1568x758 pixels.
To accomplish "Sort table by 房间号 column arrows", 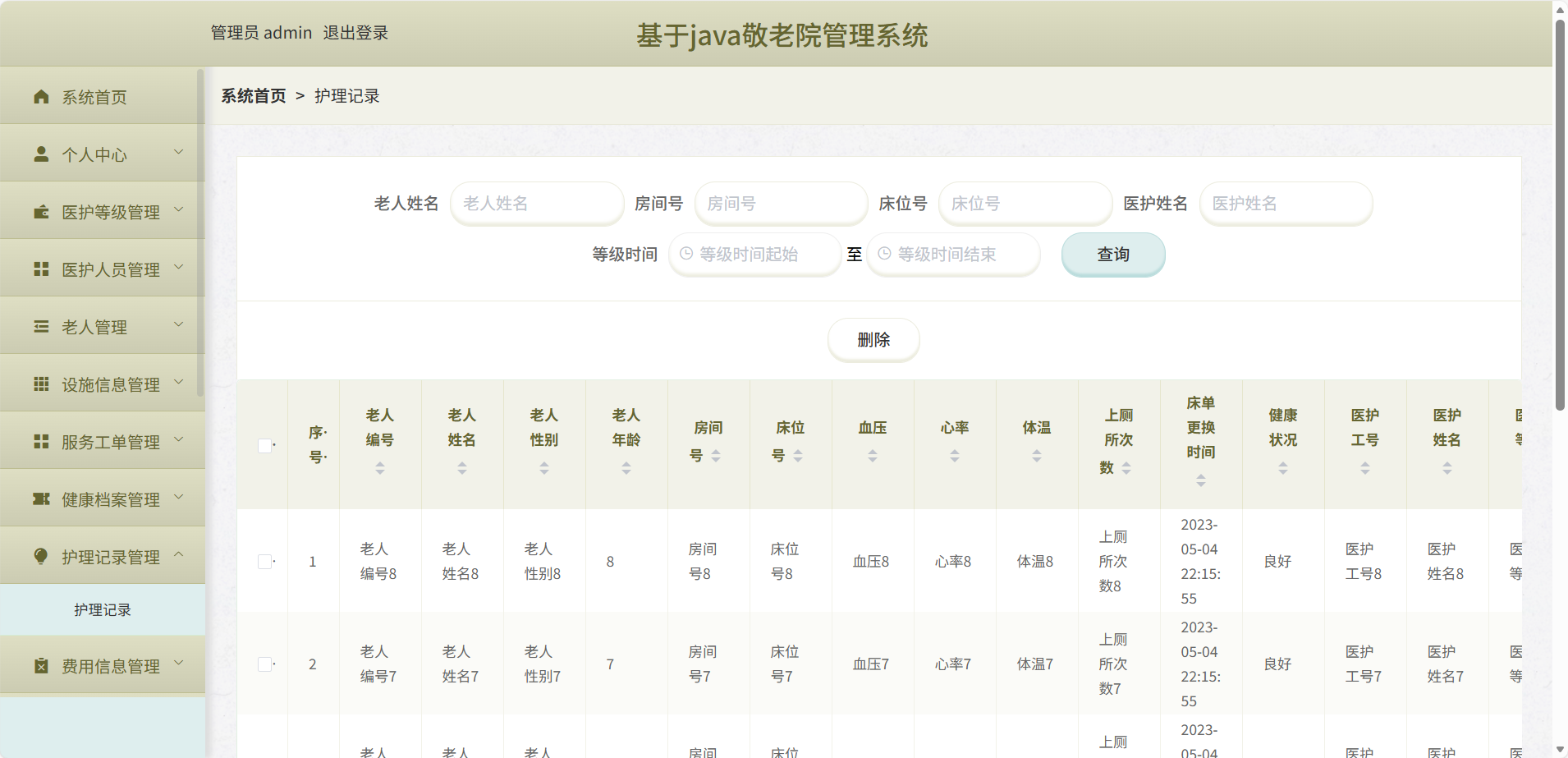I will [x=716, y=456].
